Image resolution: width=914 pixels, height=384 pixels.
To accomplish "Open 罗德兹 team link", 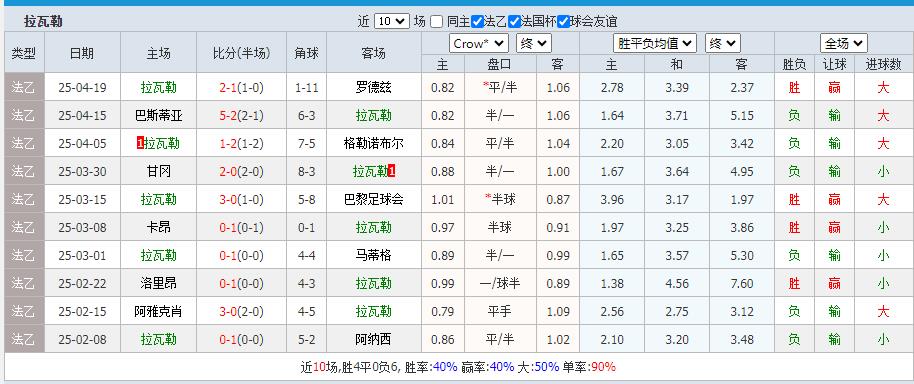I will click(374, 88).
